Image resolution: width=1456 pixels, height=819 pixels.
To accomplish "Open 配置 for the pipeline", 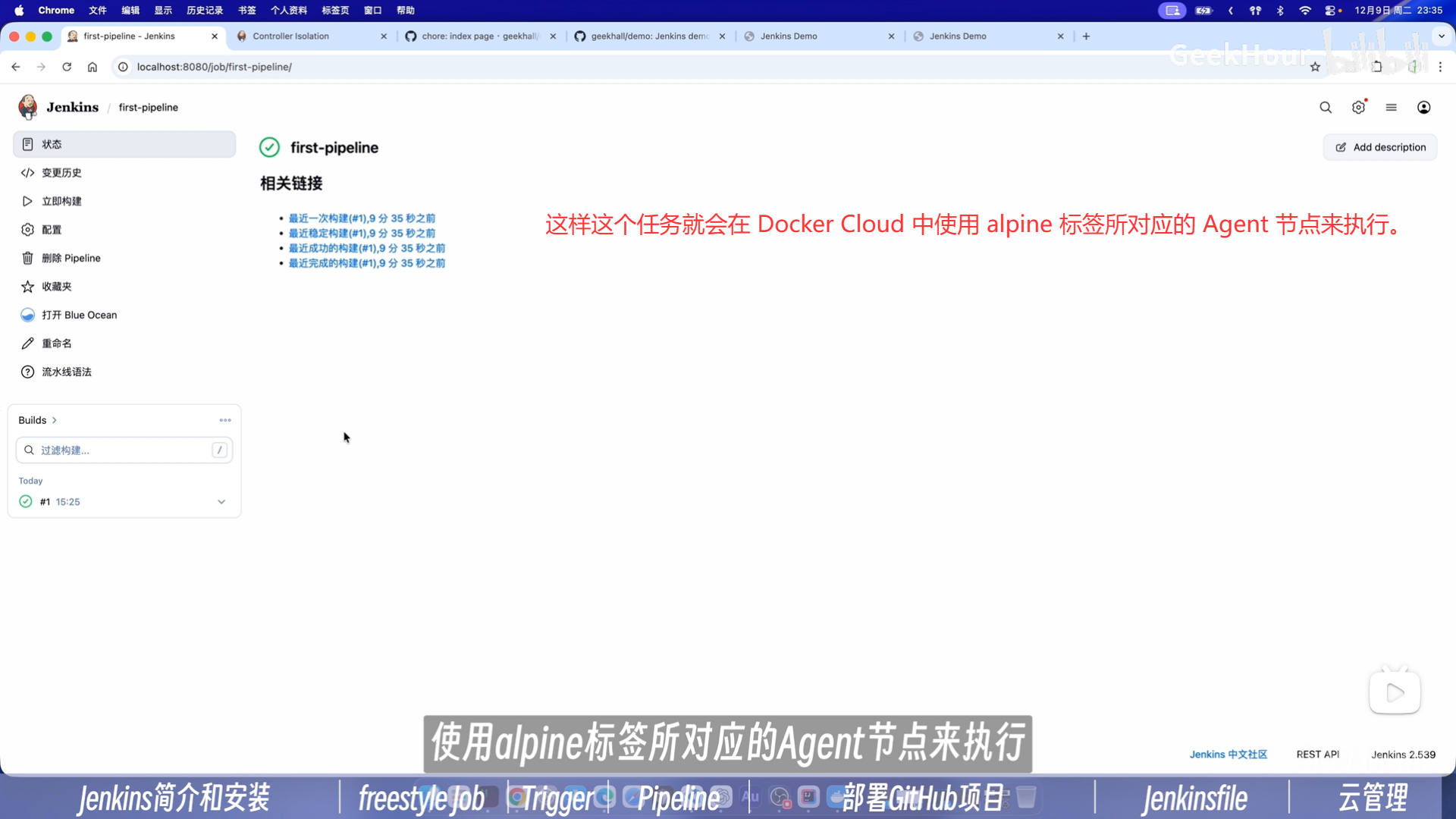I will (52, 230).
